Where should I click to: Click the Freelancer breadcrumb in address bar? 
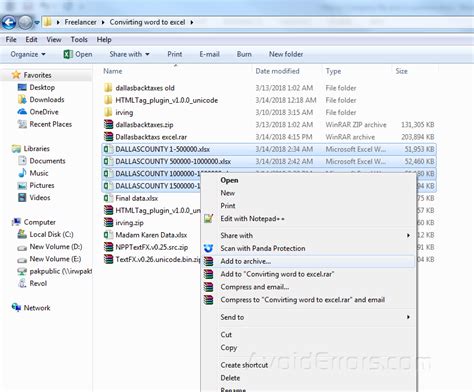80,22
